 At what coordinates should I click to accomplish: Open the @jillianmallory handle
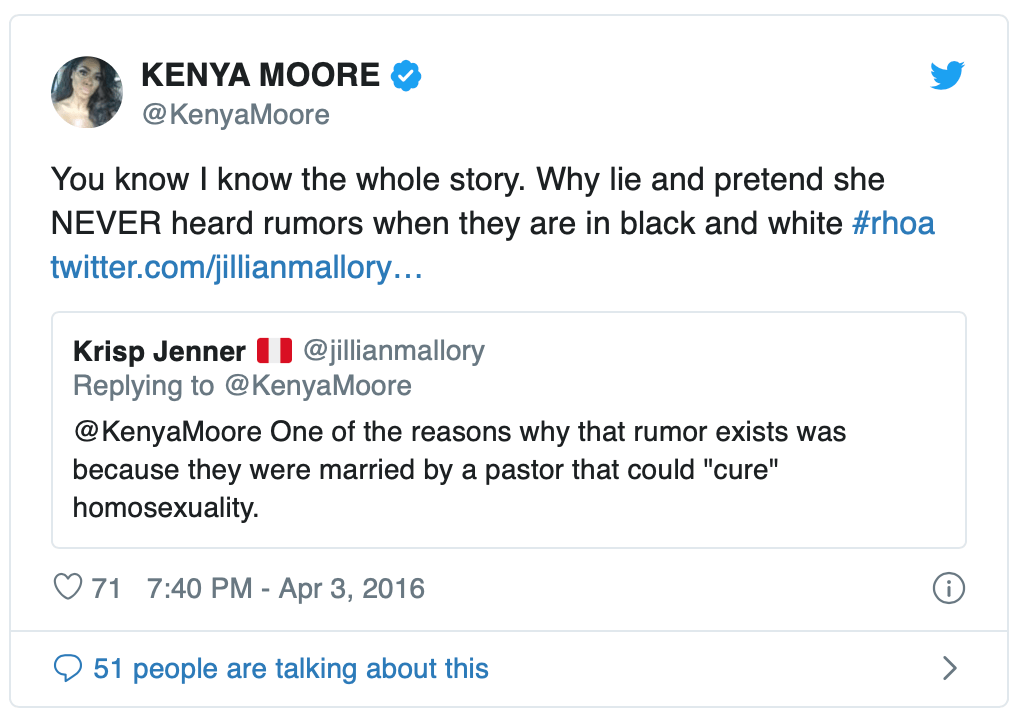[x=393, y=351]
